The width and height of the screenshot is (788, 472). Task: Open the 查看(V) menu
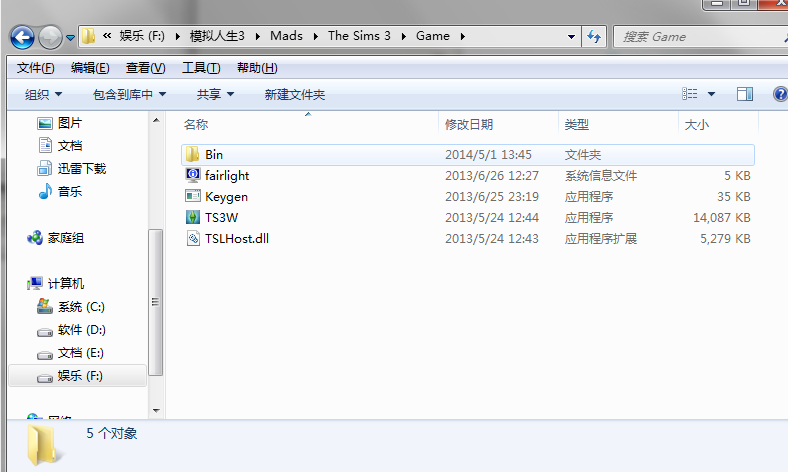145,68
